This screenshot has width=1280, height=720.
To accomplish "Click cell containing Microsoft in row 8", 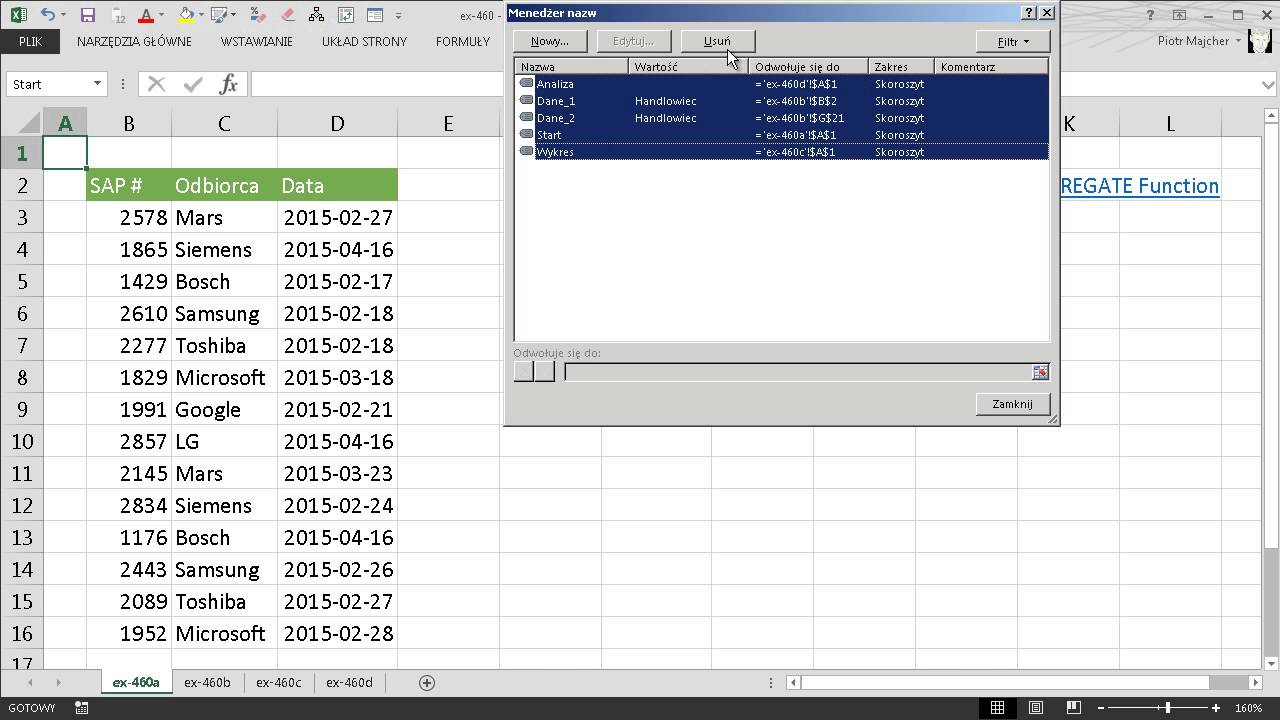I will [224, 377].
